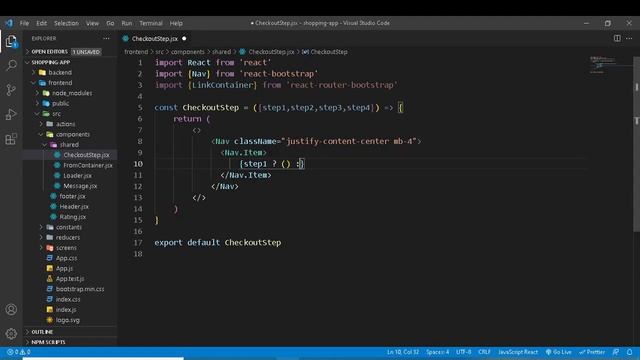Open the Go menu
Image resolution: width=640 pixels, height=360 pixels.
pos(110,23)
